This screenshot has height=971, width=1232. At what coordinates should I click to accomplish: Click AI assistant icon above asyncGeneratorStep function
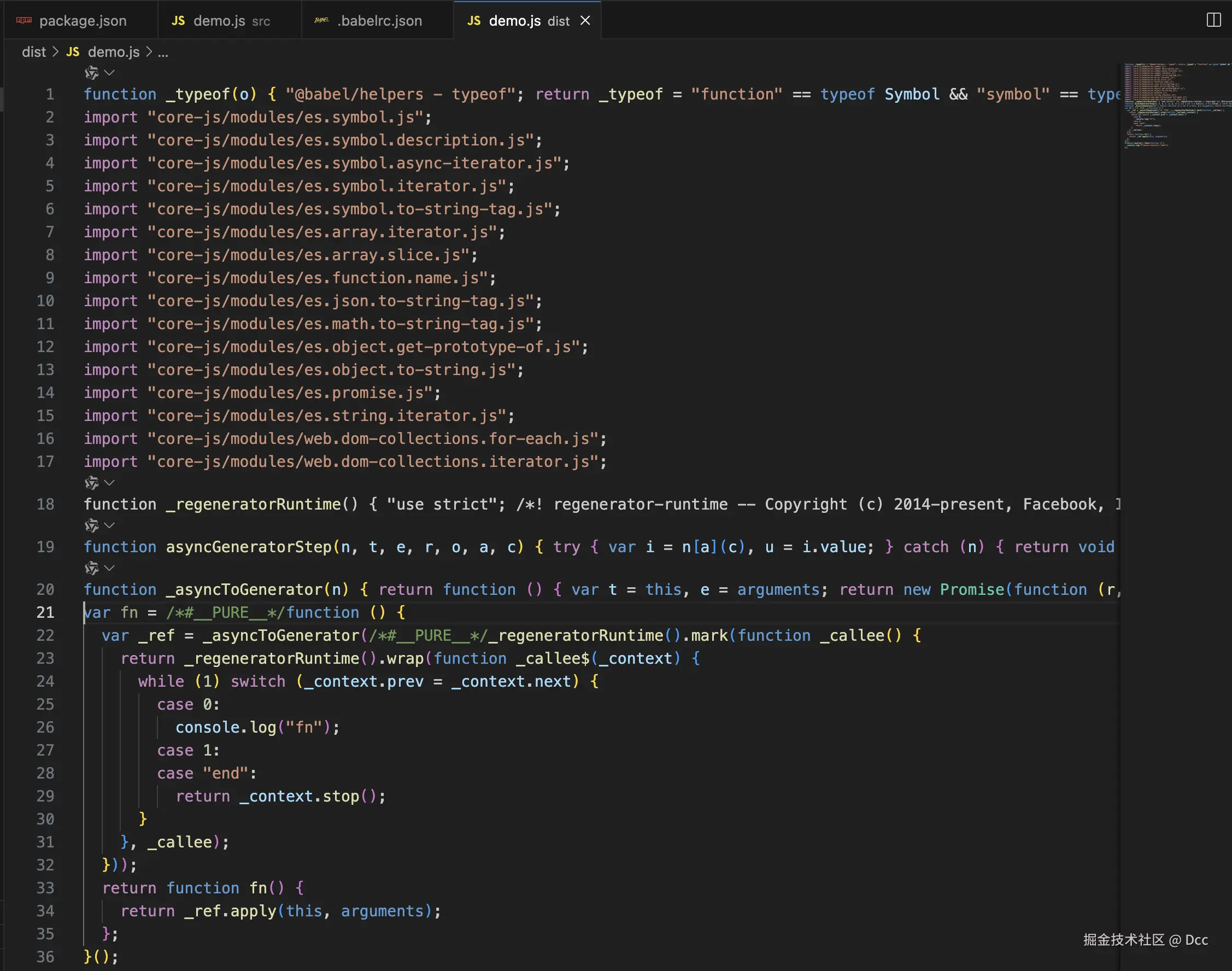(91, 525)
